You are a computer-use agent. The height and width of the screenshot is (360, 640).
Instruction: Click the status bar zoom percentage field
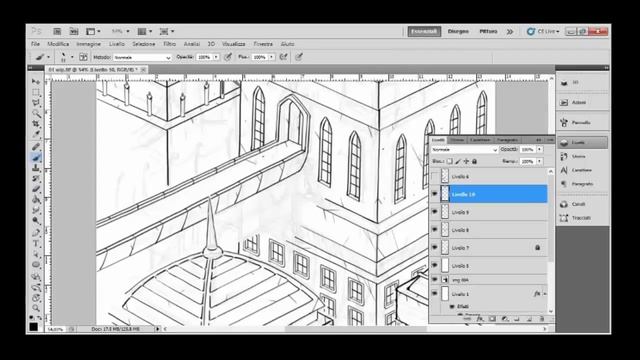coord(55,329)
